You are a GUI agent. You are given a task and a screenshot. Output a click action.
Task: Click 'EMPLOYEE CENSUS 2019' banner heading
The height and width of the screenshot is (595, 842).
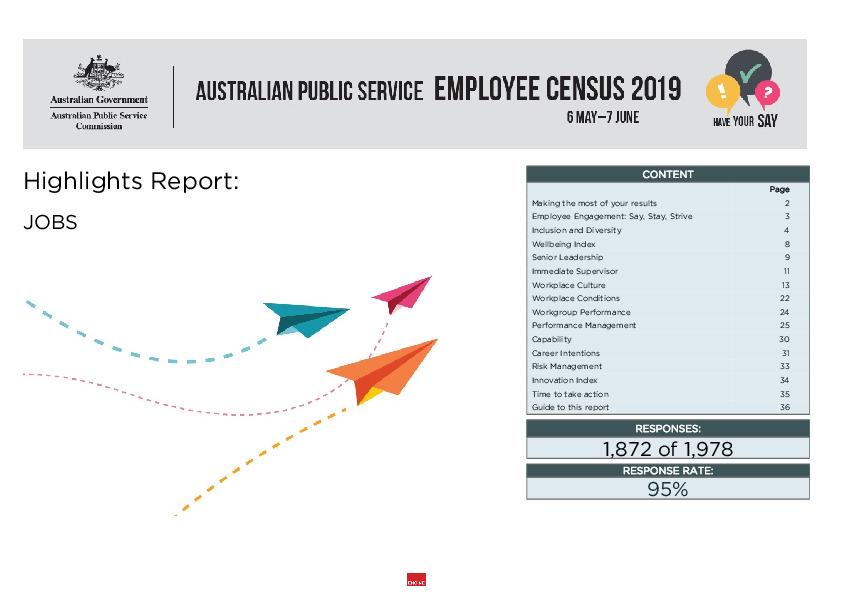click(557, 89)
